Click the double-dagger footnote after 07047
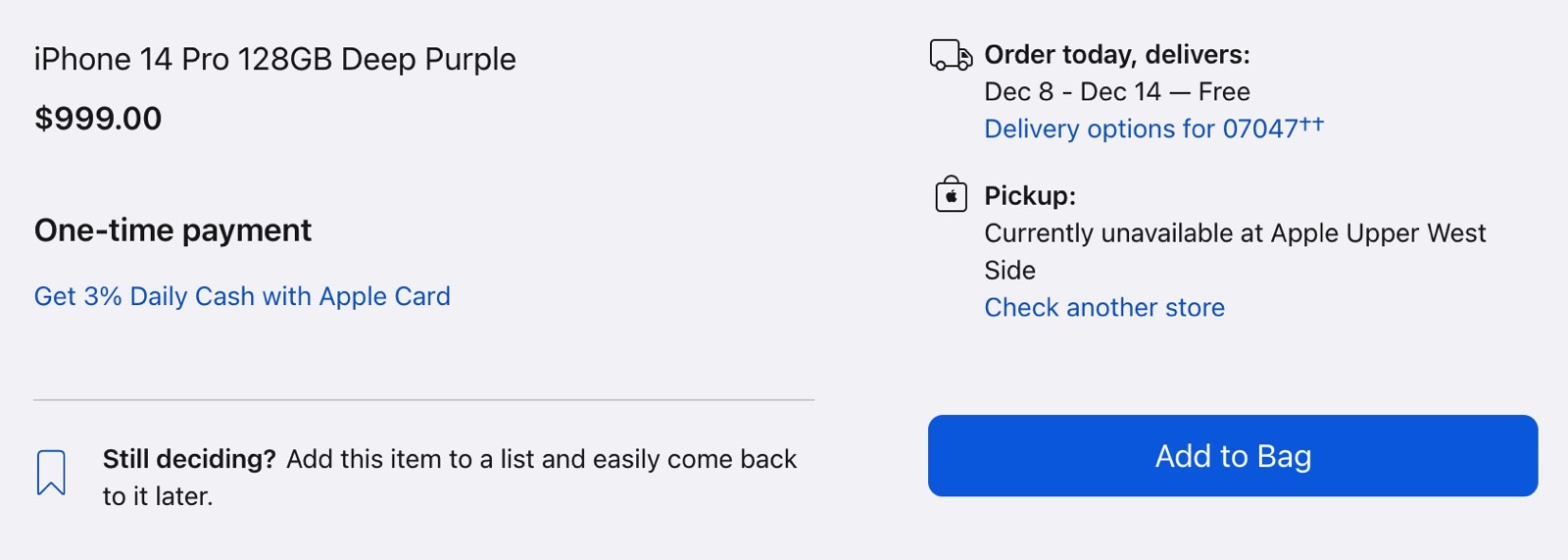Screen dimensions: 1568x560 [x=1311, y=123]
